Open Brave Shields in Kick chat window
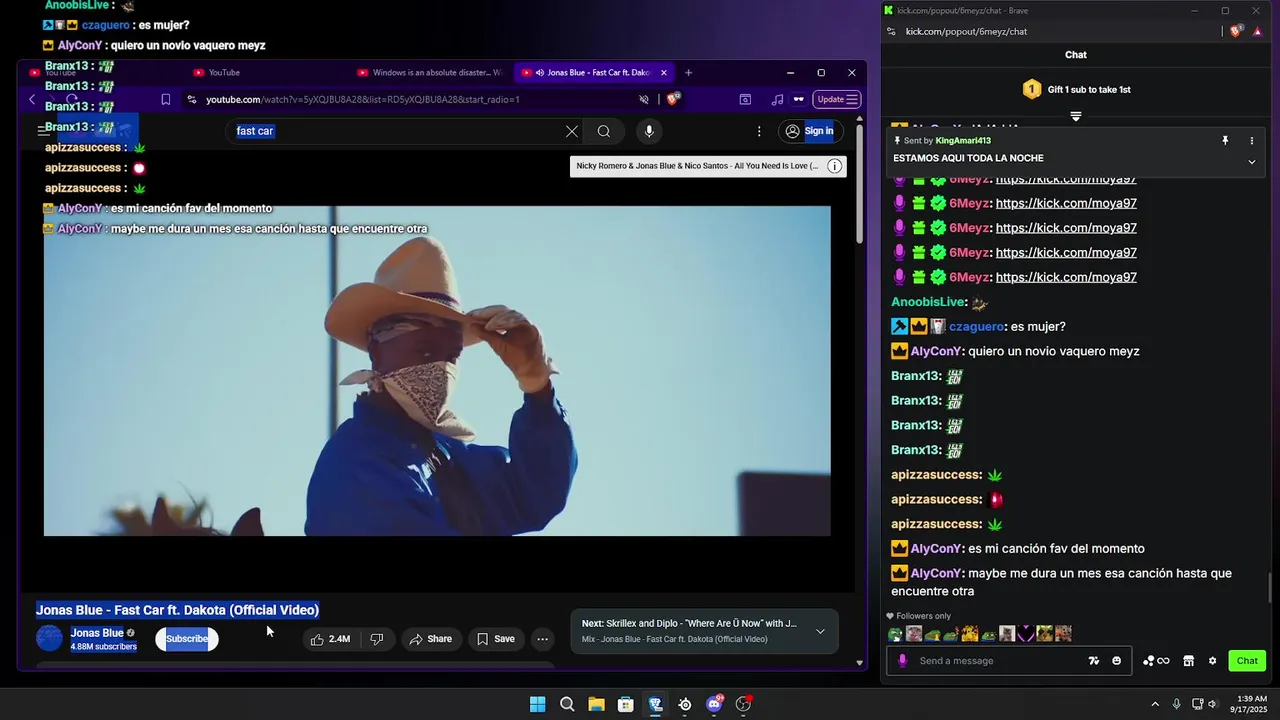Image resolution: width=1280 pixels, height=720 pixels. pos(1236,31)
